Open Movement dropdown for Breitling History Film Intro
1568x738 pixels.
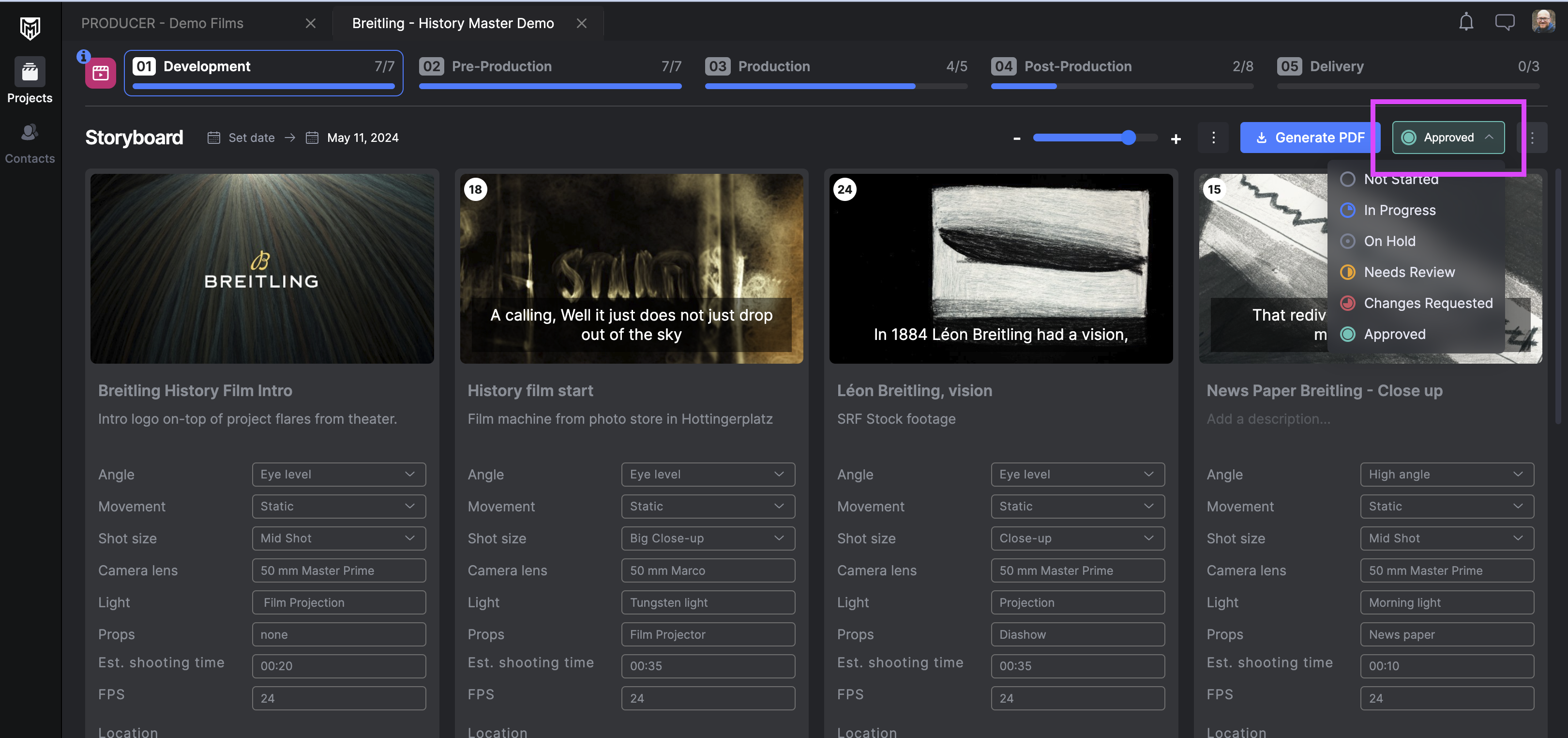tap(339, 507)
